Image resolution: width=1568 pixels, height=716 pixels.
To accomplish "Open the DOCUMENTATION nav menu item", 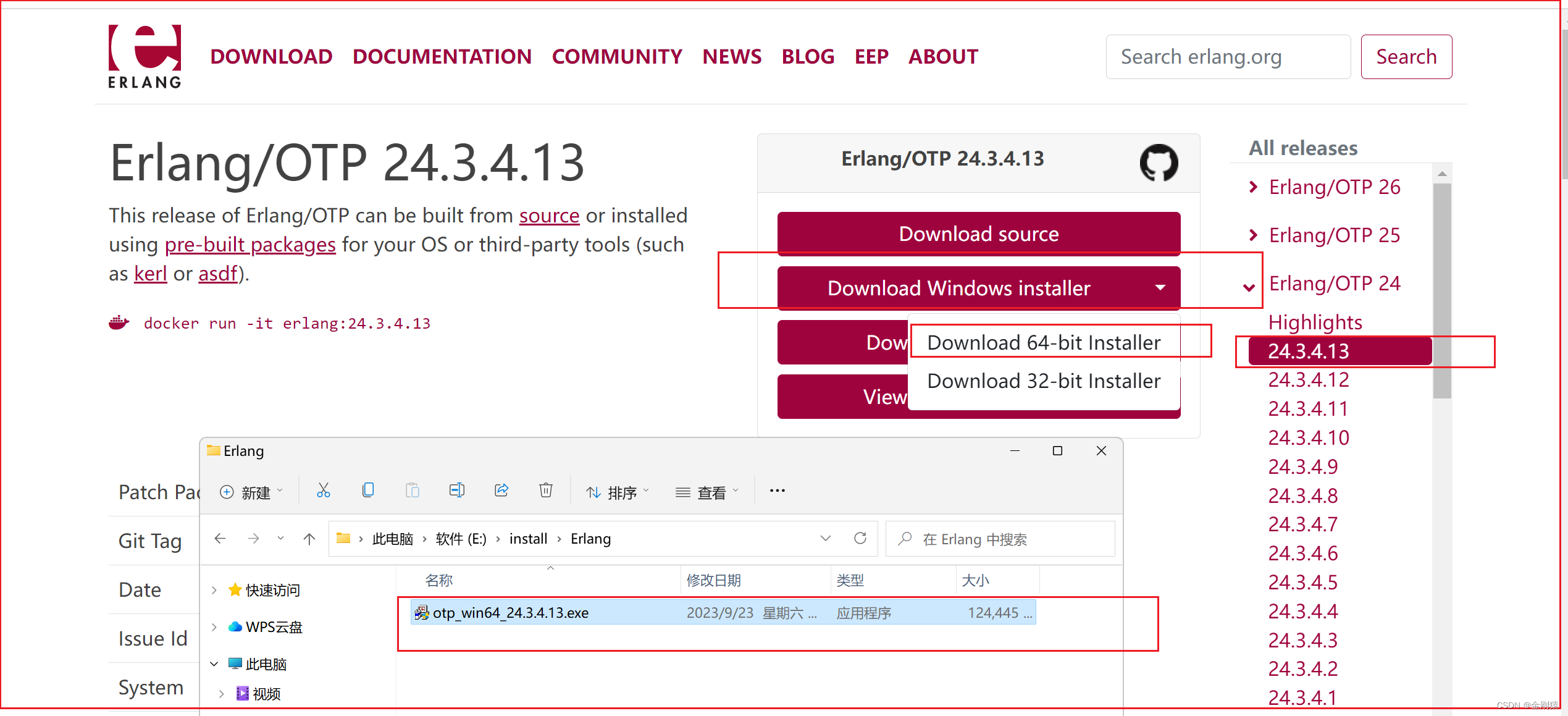I will (x=442, y=57).
